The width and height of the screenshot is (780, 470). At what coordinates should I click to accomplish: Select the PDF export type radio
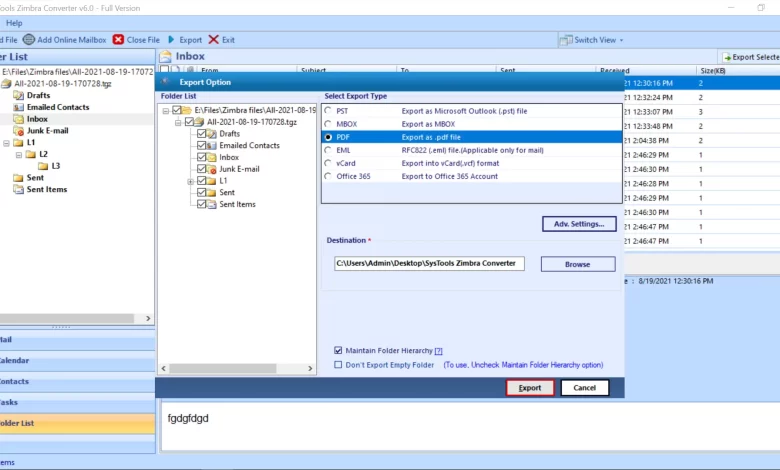tap(328, 137)
